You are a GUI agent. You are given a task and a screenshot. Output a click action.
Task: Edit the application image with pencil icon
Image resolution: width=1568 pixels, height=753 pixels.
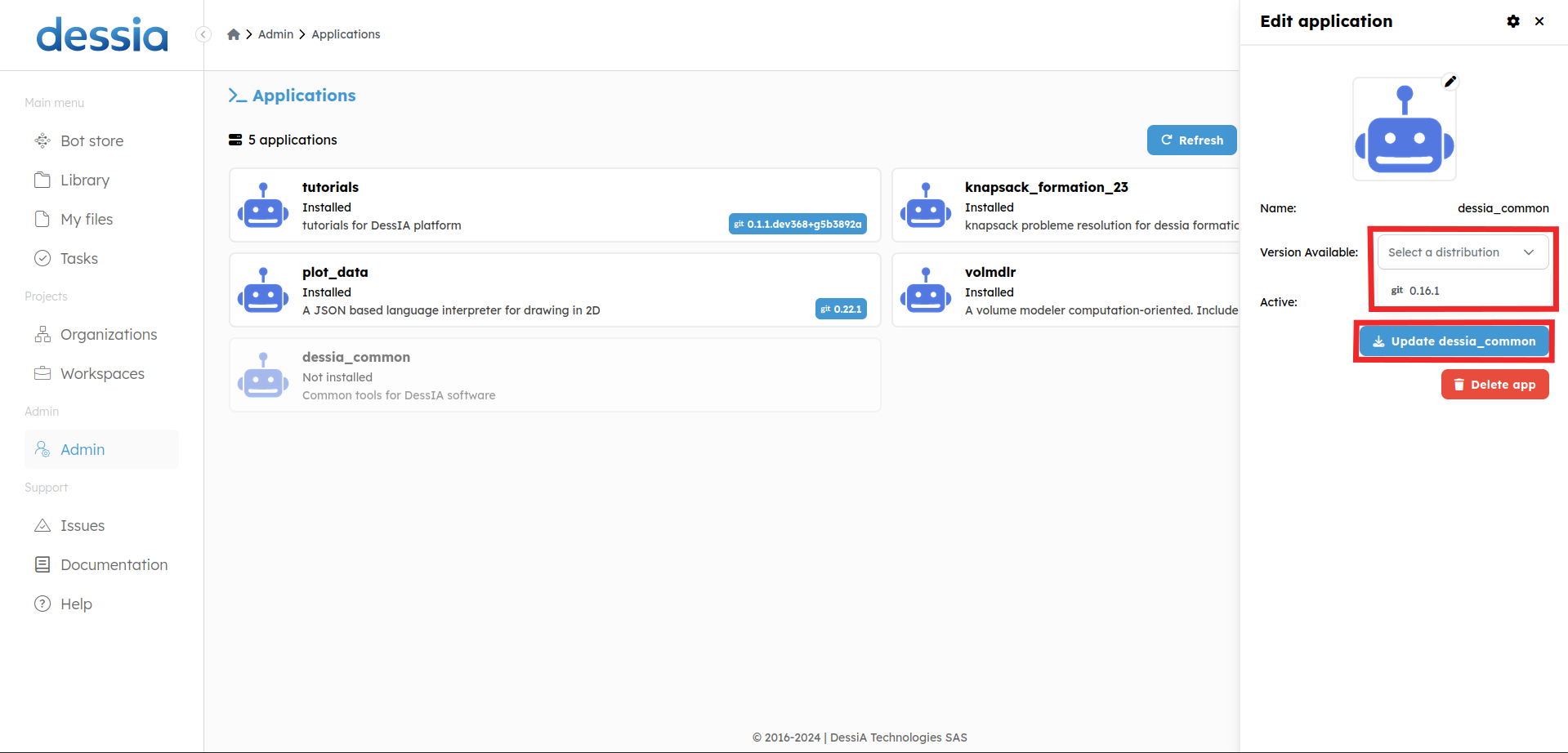(1450, 81)
